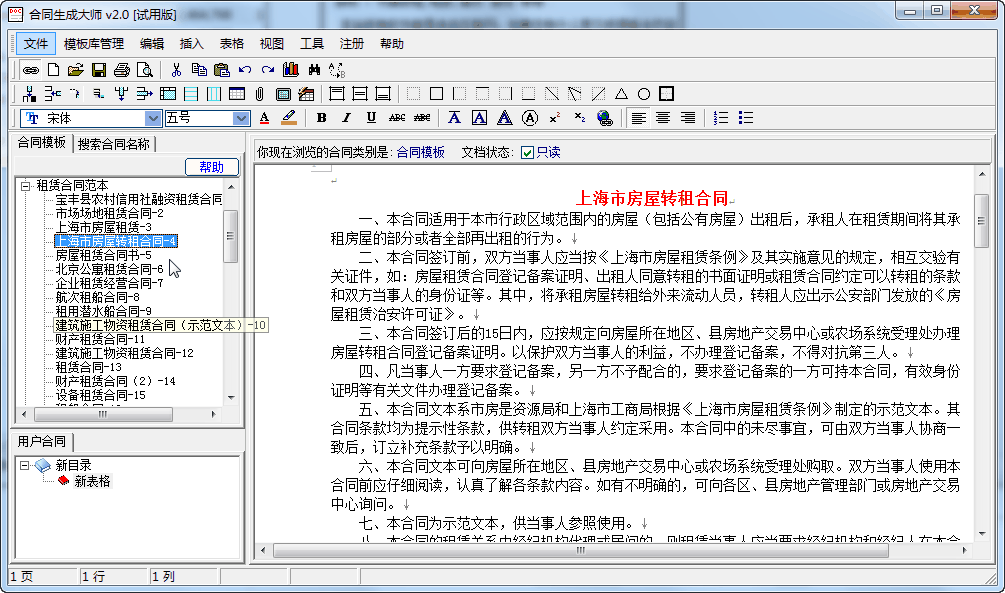Click the Save floppy disk icon
This screenshot has width=1005, height=593.
tap(99, 70)
